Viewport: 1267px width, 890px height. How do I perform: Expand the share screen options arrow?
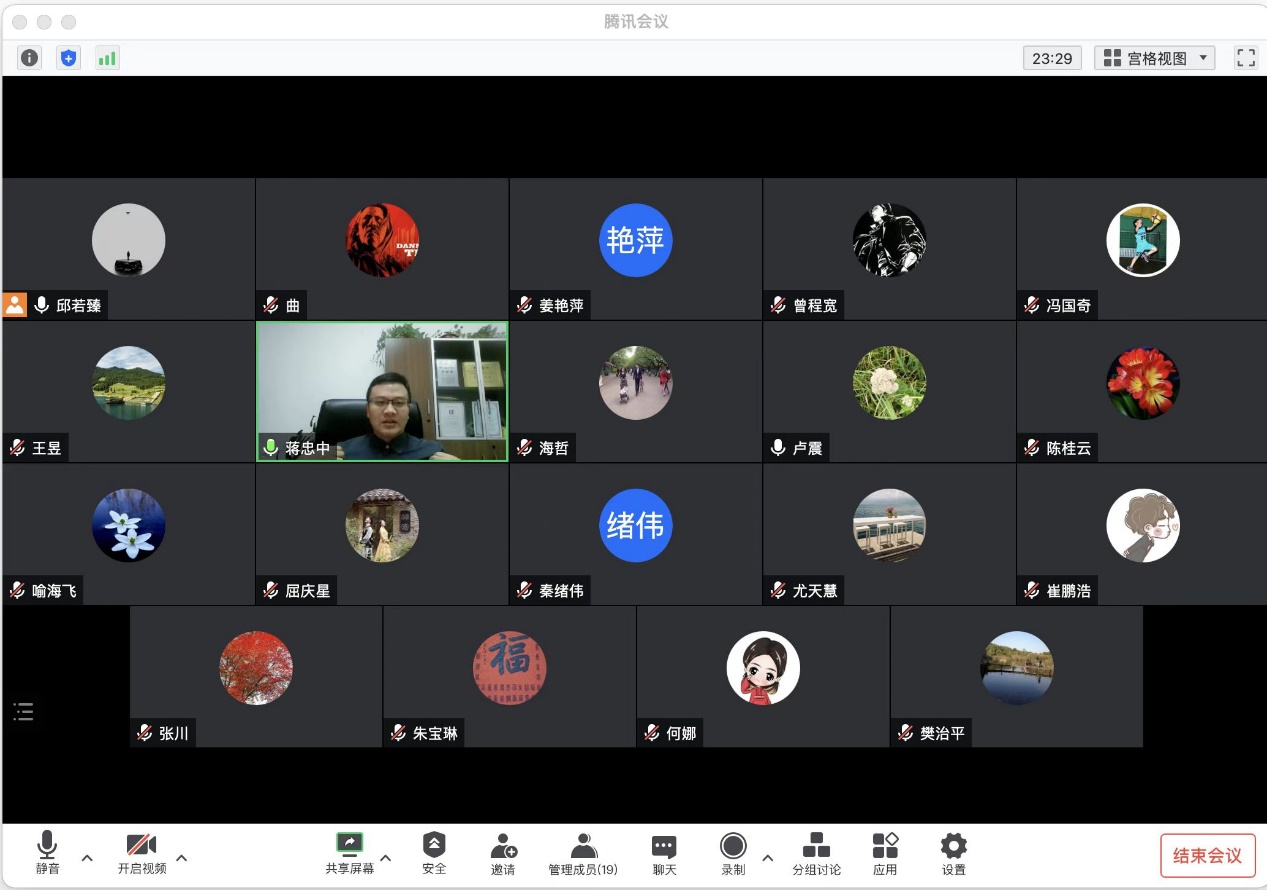(x=386, y=858)
